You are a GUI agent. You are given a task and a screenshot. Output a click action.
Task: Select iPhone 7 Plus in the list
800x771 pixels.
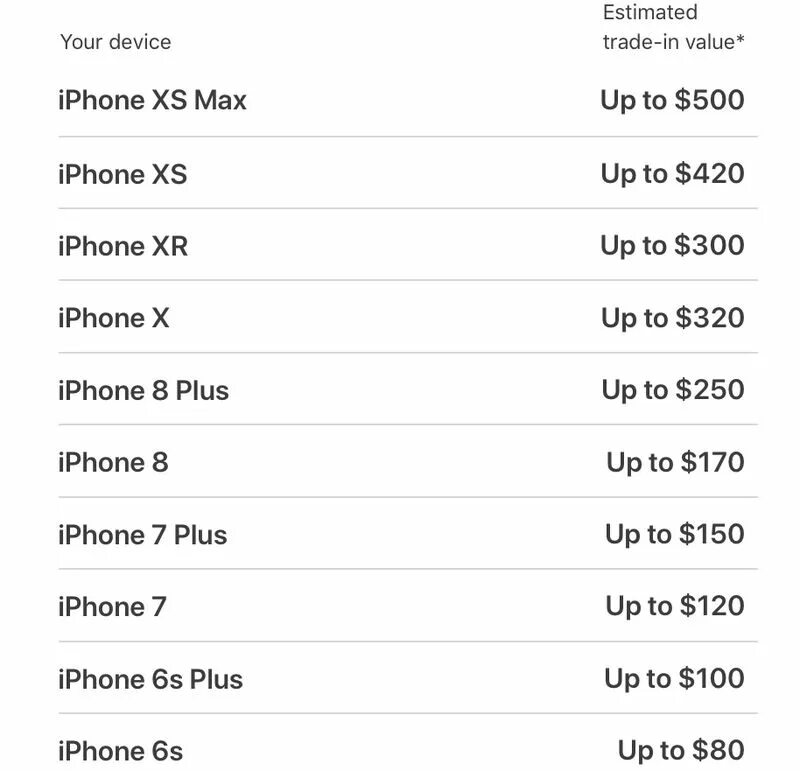click(x=142, y=535)
